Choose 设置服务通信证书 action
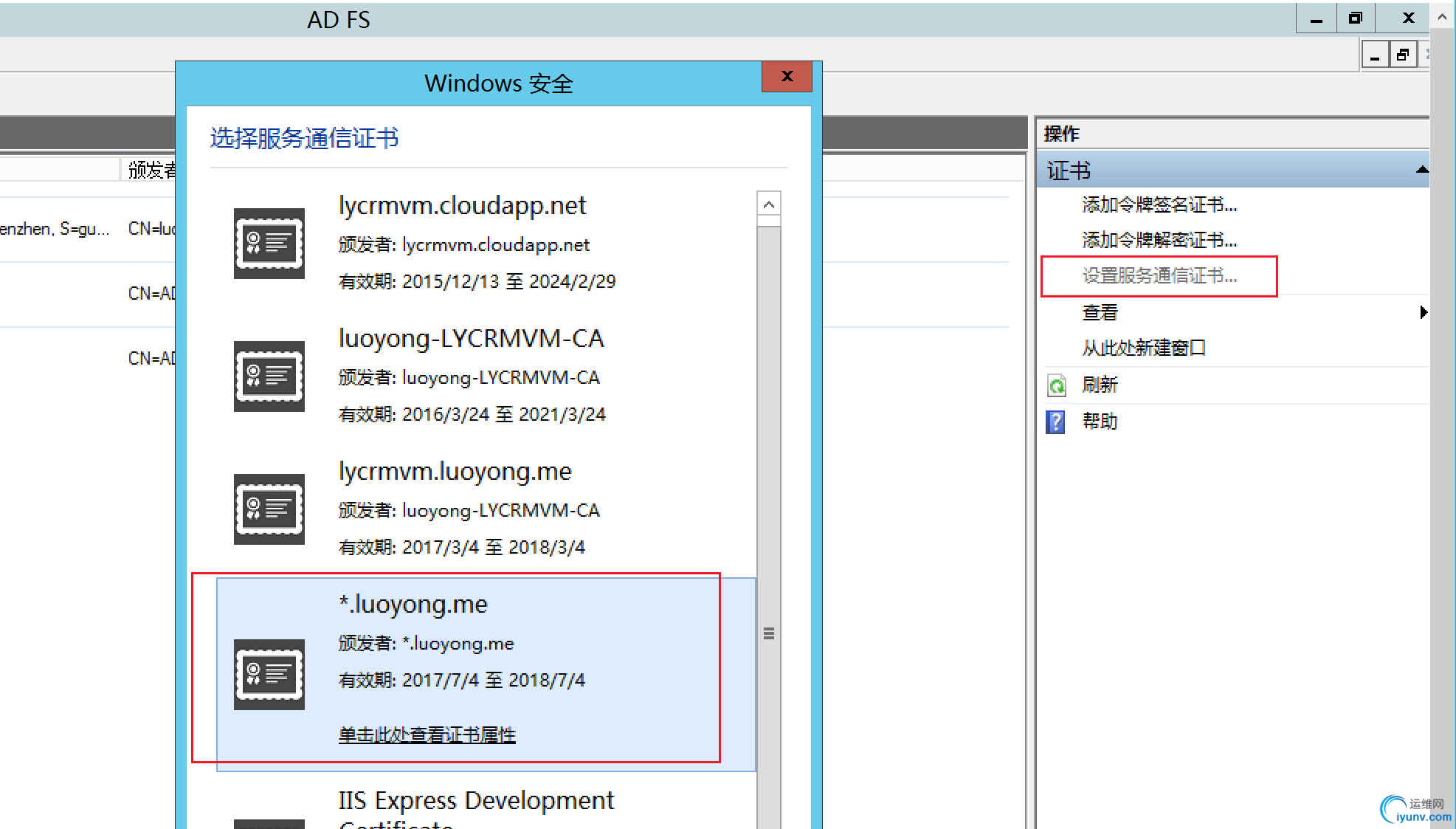Screen dimensions: 1456x829 pyautogui.click(x=1159, y=276)
